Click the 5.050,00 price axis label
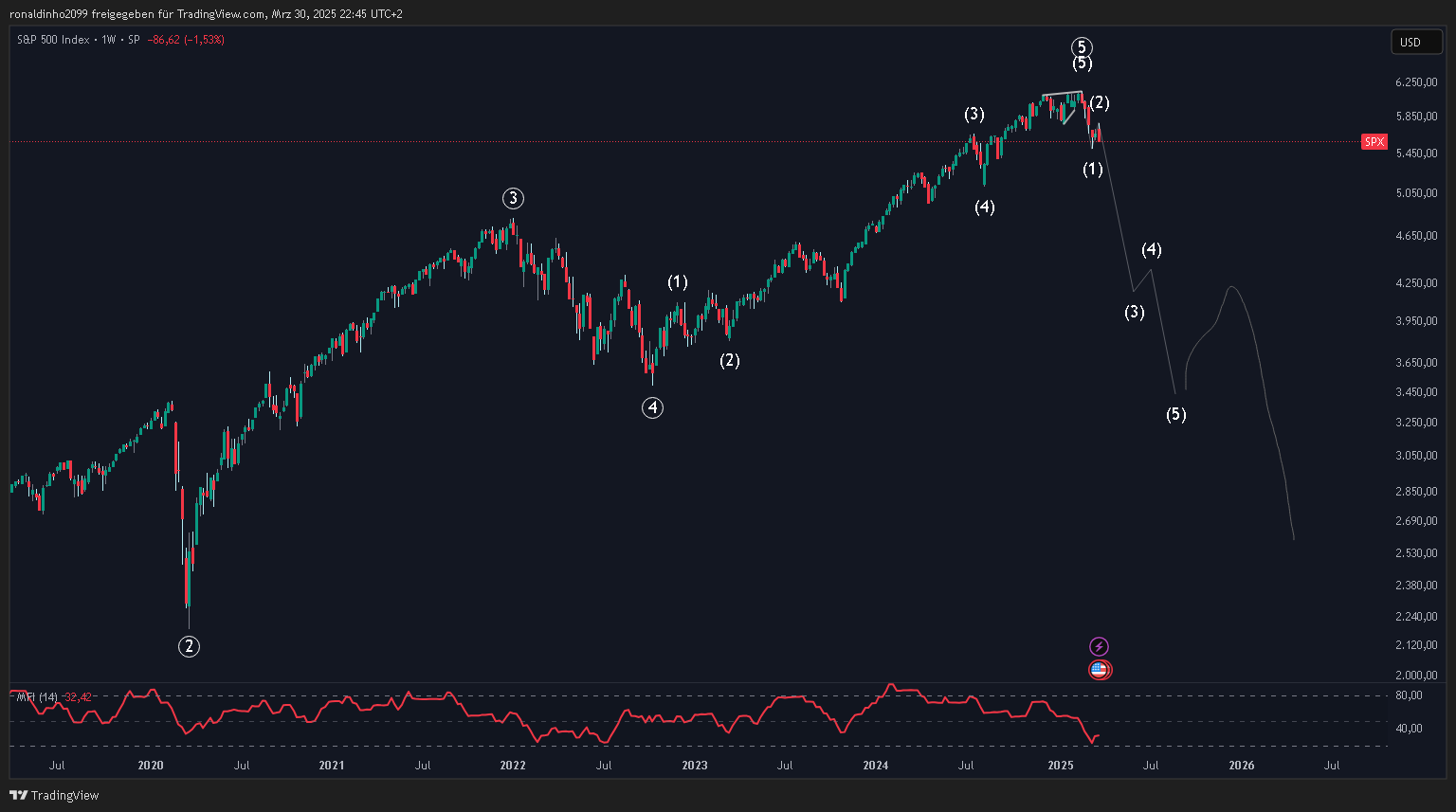This screenshot has height=812, width=1456. [1416, 193]
